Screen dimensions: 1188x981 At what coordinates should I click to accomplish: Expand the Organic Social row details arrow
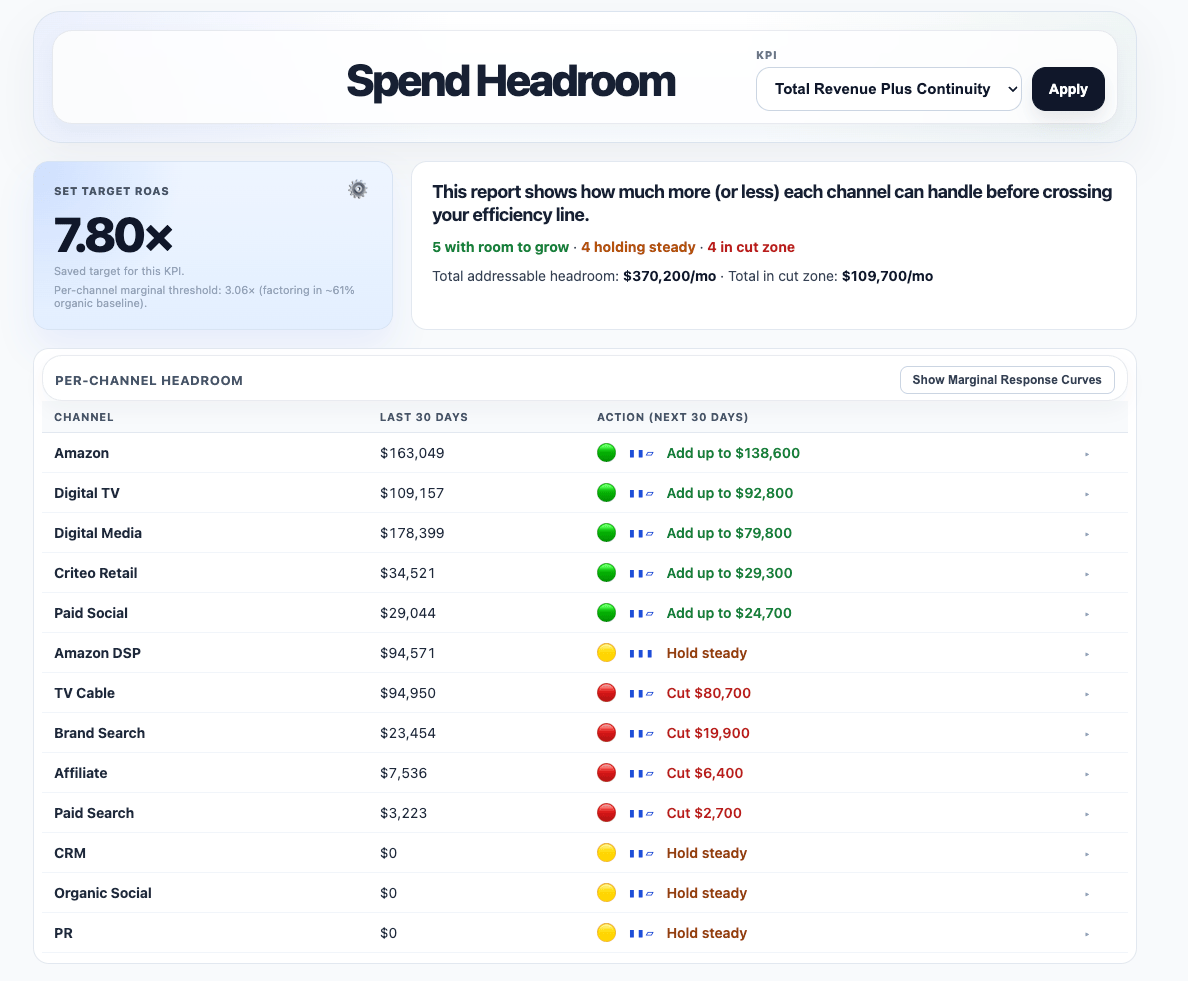pos(1086,895)
